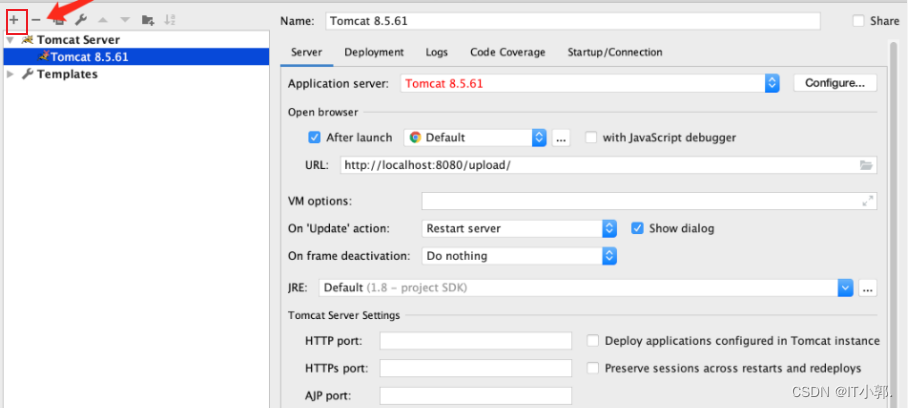The image size is (908, 408).
Task: Click the Name input field
Action: pos(573,21)
